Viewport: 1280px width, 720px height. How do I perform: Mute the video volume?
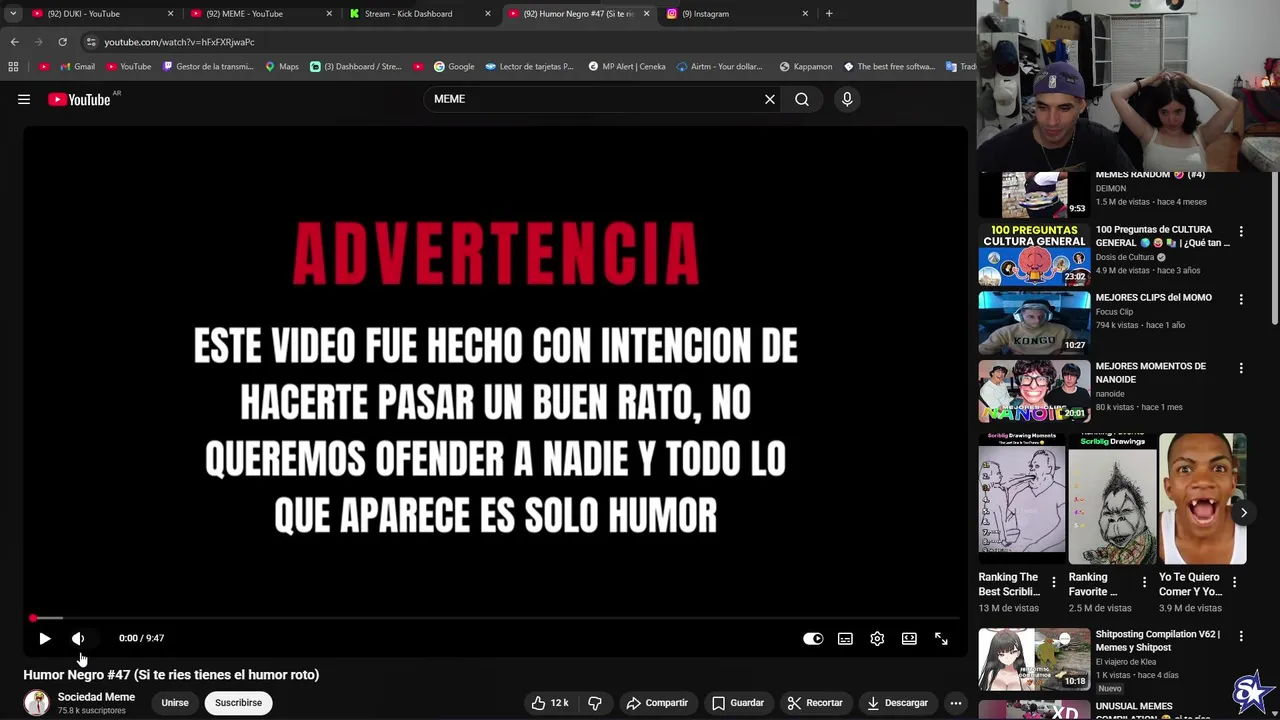click(x=78, y=638)
